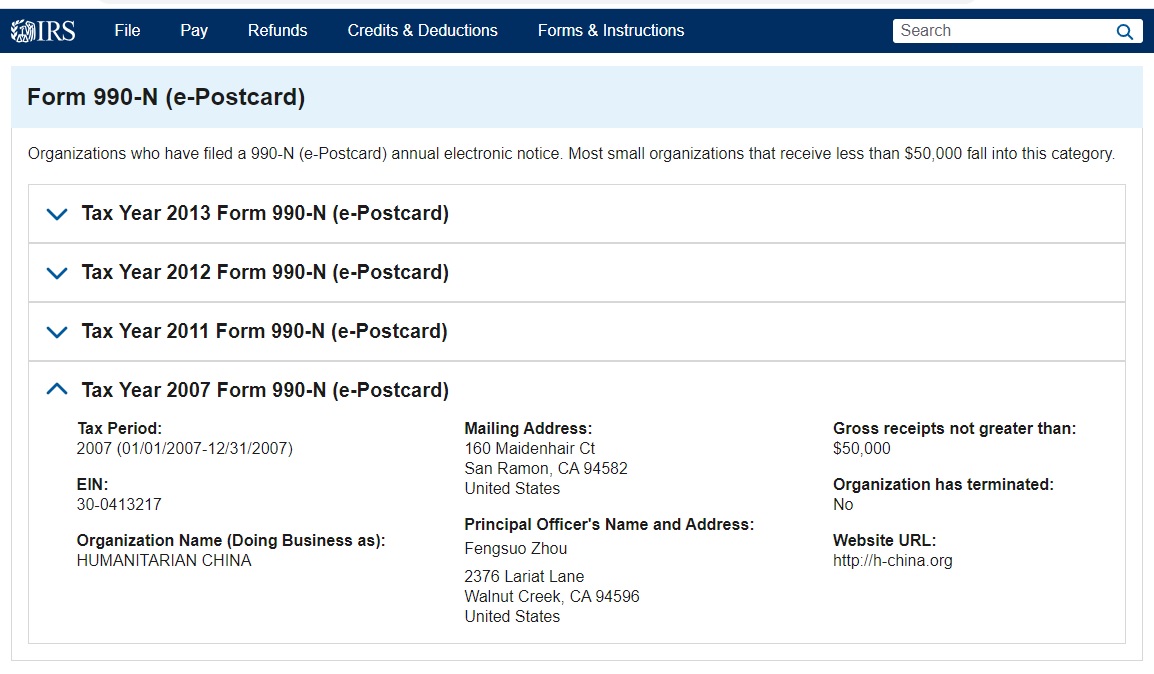Viewport: 1154px width, 674px height.
Task: Click principal officer name Fengsuo Zhou
Action: pyautogui.click(x=515, y=549)
